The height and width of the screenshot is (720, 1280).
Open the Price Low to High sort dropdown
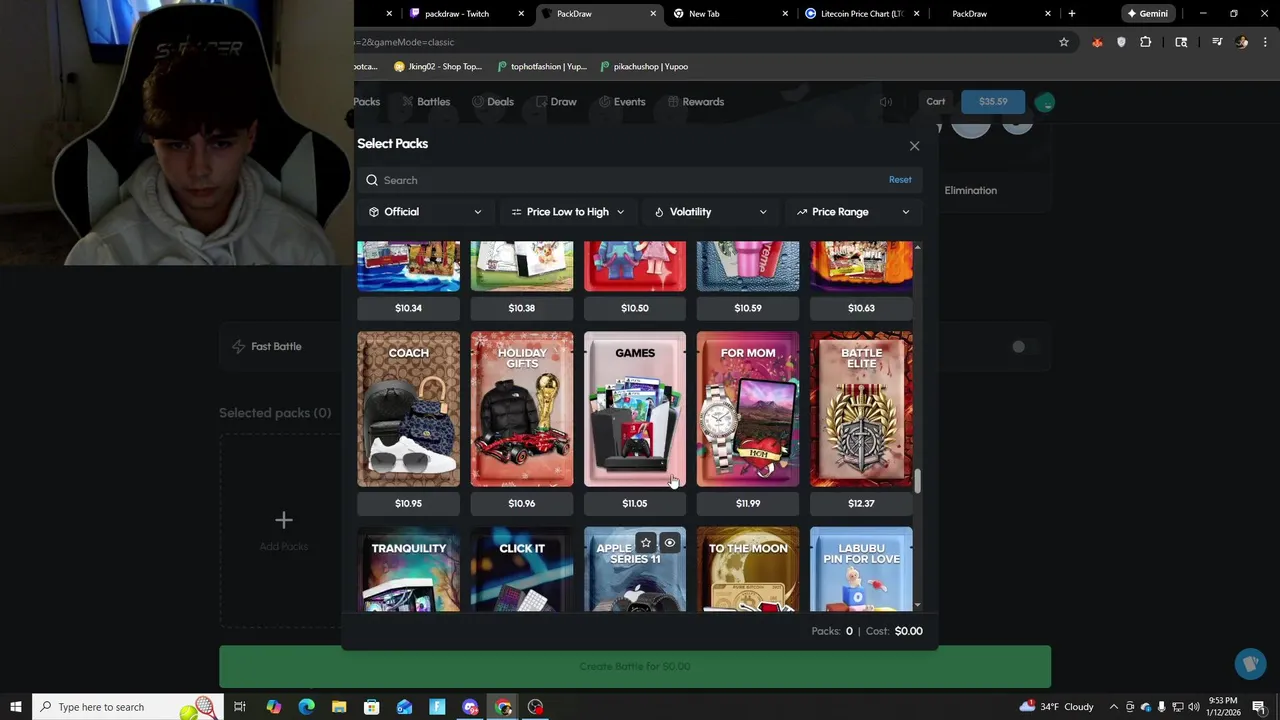tap(567, 212)
